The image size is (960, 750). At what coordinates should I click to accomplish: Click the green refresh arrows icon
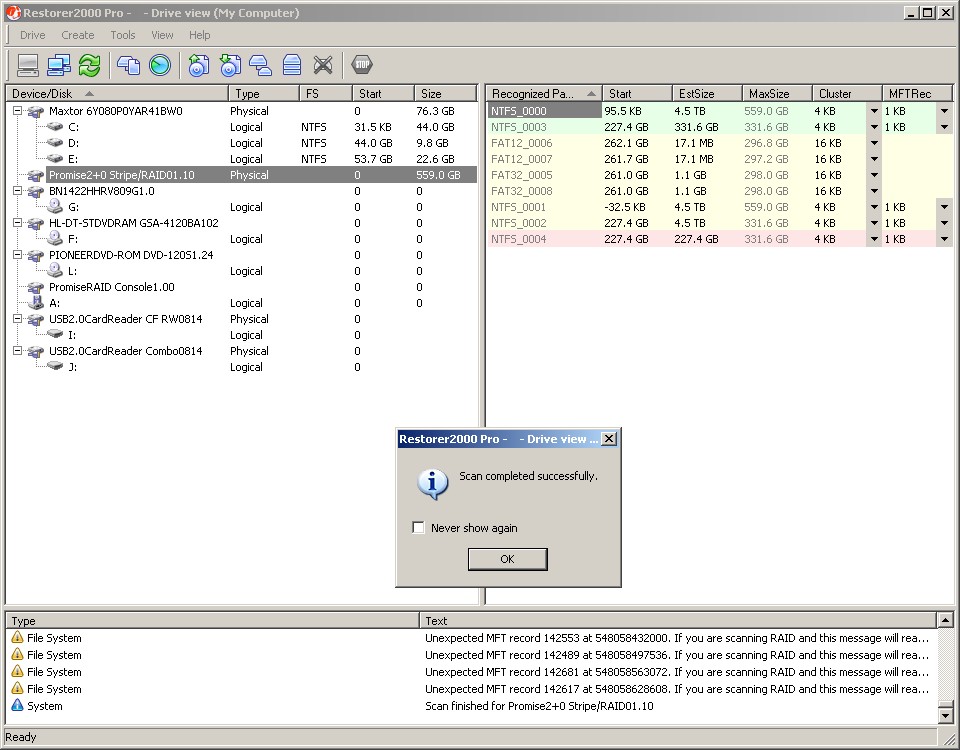click(89, 65)
